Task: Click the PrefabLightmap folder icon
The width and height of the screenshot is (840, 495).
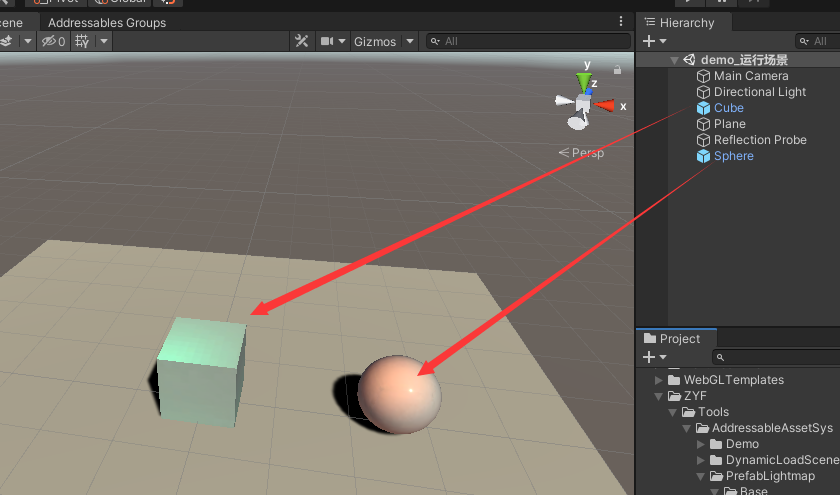Action: tap(716, 476)
